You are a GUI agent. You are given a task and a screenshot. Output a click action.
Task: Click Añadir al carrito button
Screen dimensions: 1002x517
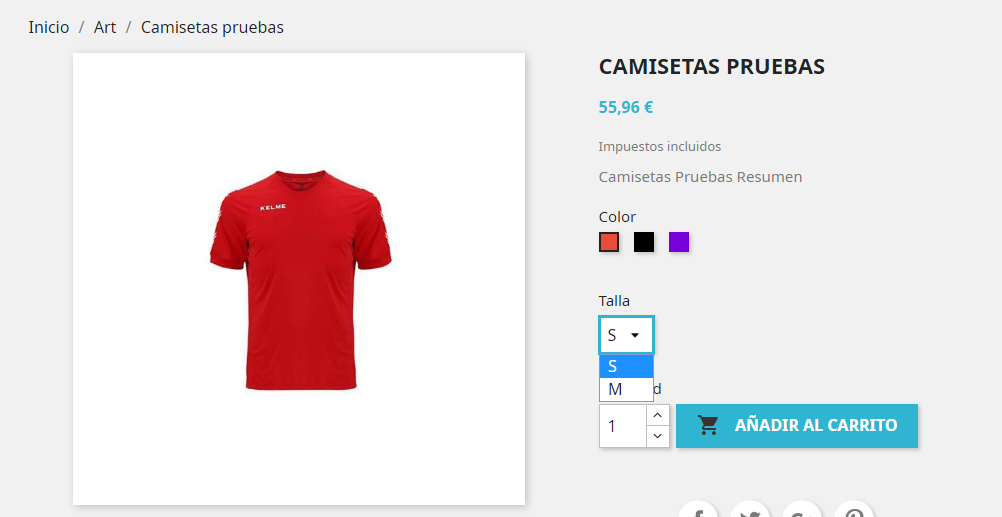tap(797, 426)
